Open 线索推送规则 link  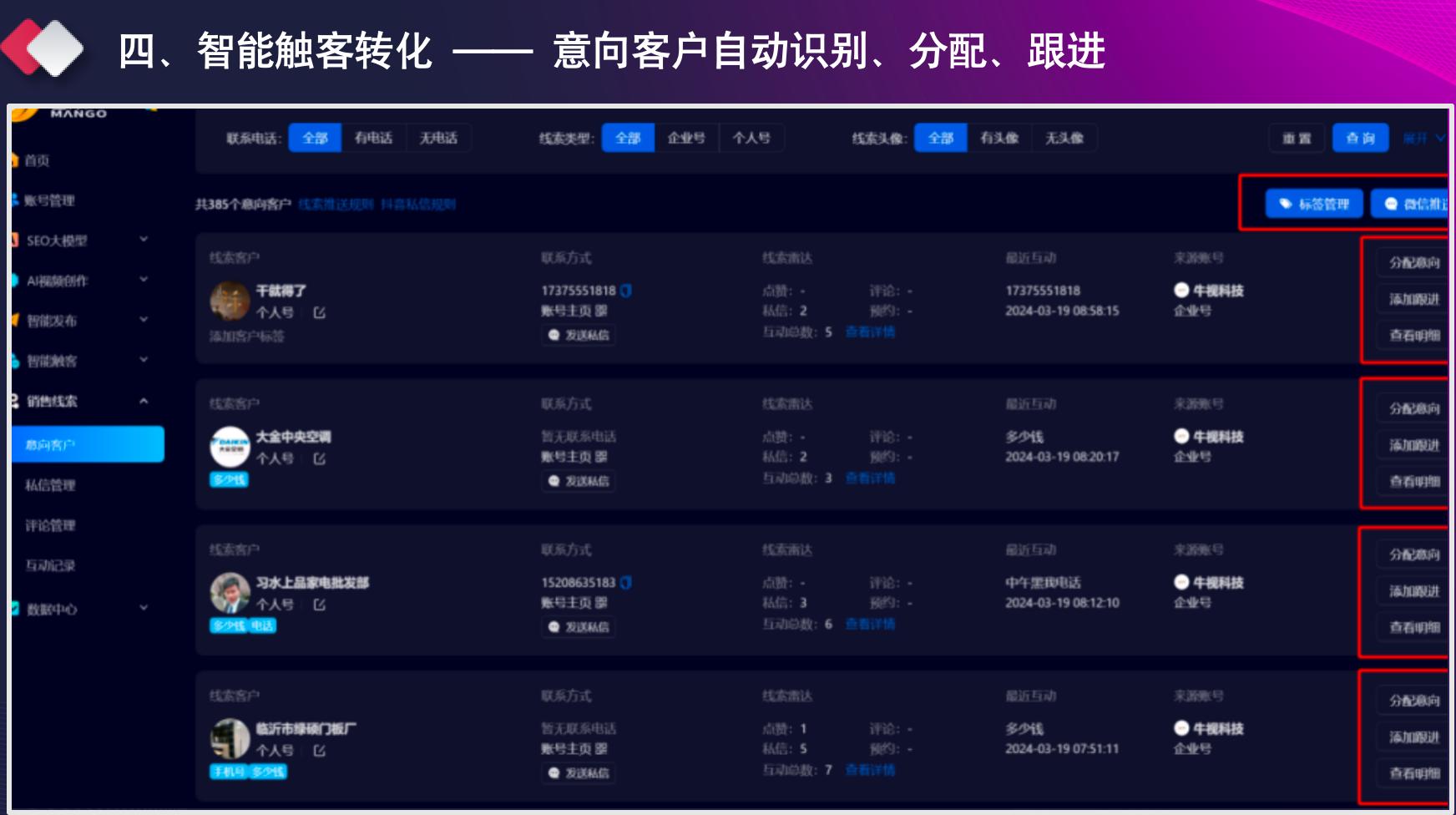[x=336, y=205]
